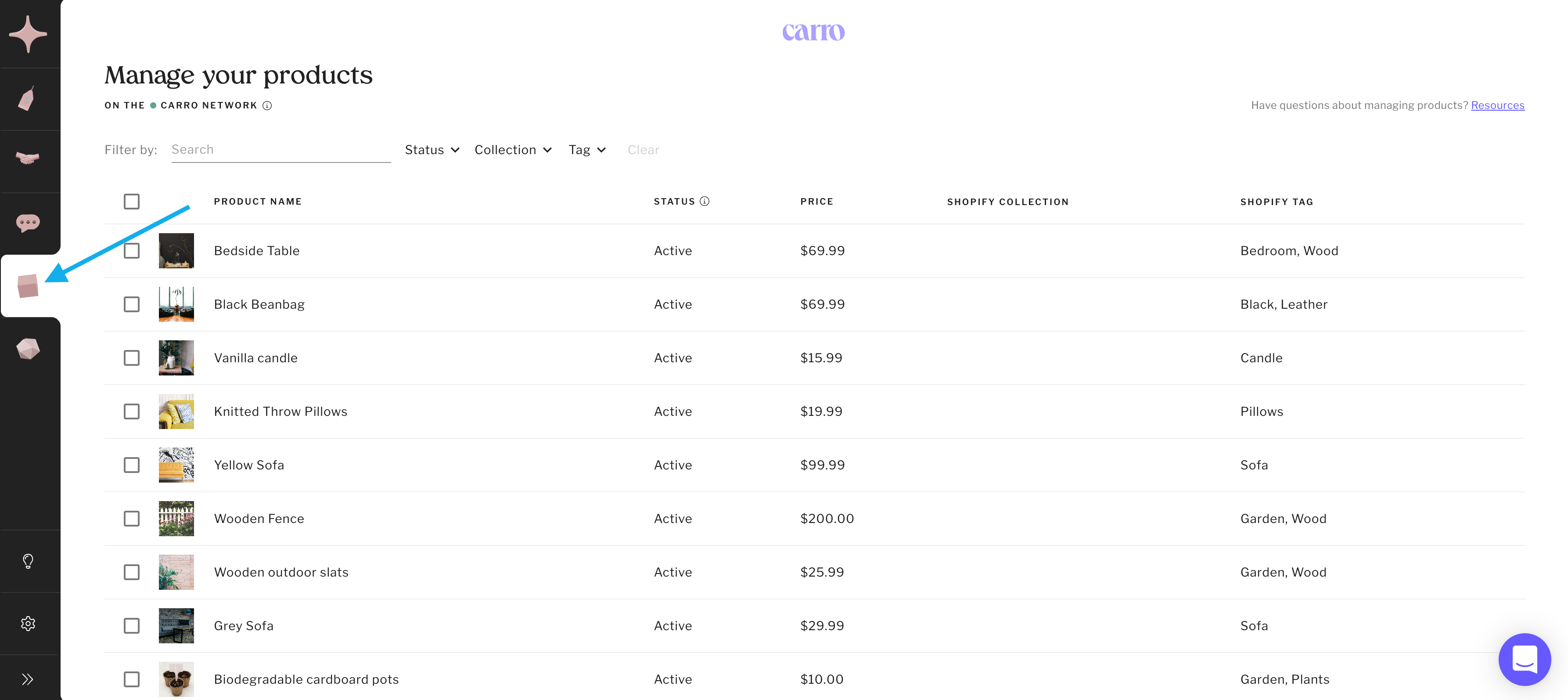Open the handshake partnerships icon
This screenshot has height=700, width=1568.
tap(28, 159)
